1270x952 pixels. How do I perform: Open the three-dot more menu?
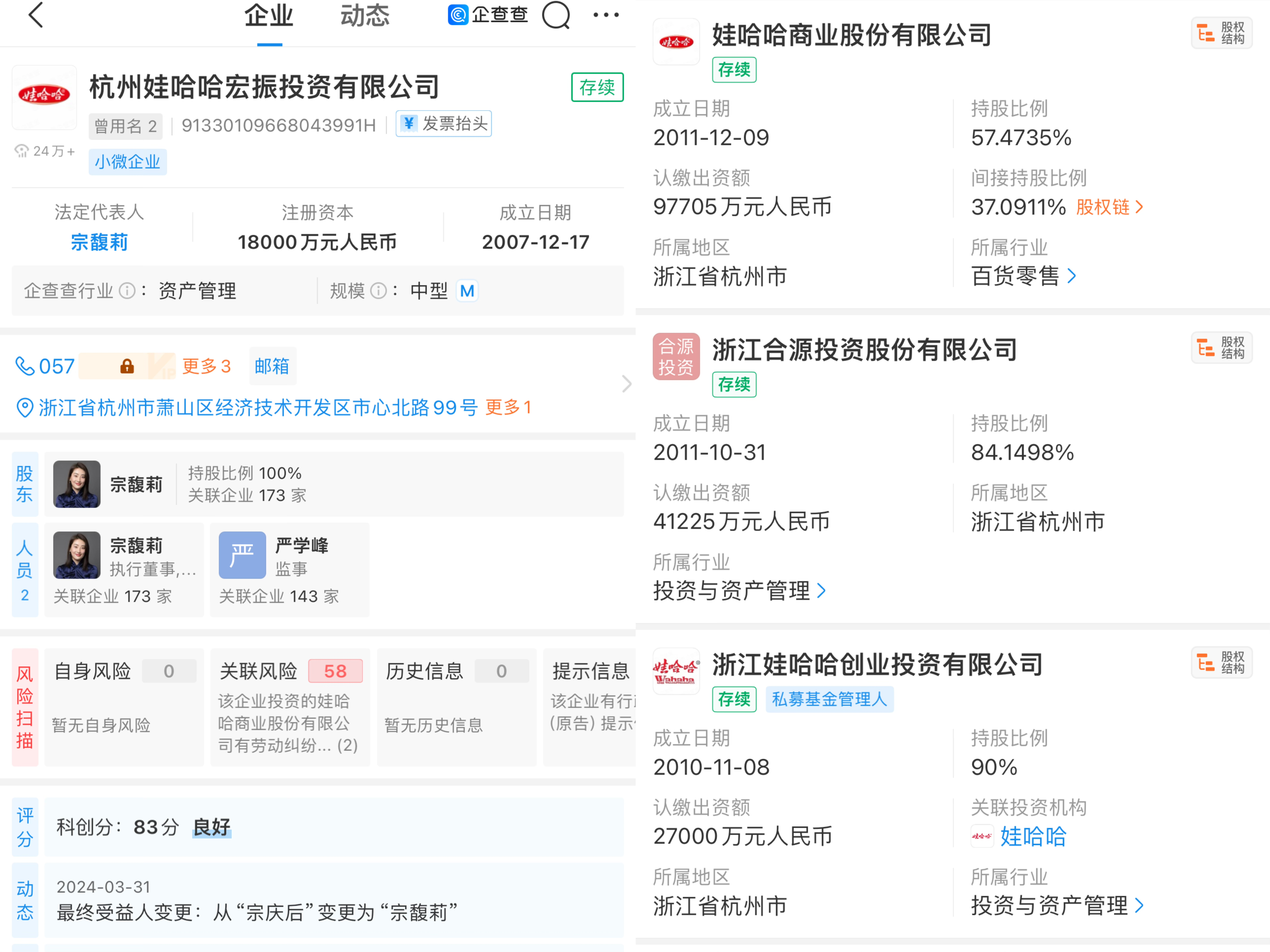(606, 15)
